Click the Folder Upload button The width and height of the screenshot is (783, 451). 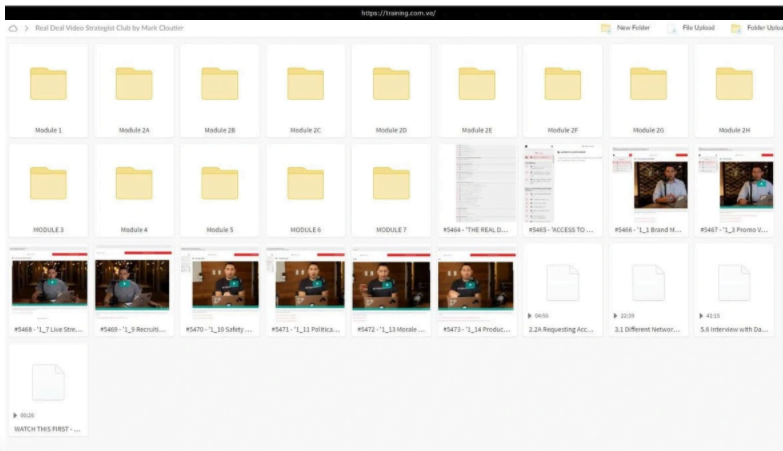pos(758,28)
